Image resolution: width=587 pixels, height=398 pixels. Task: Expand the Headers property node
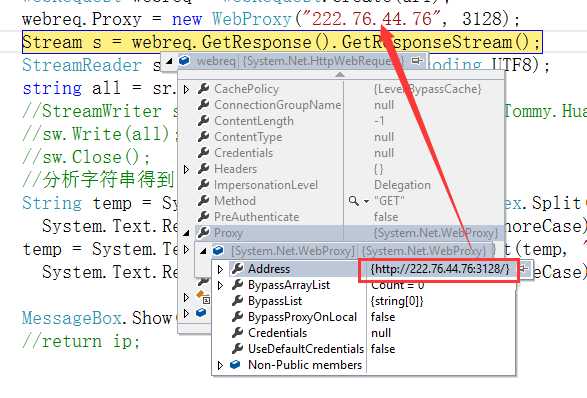point(186,169)
